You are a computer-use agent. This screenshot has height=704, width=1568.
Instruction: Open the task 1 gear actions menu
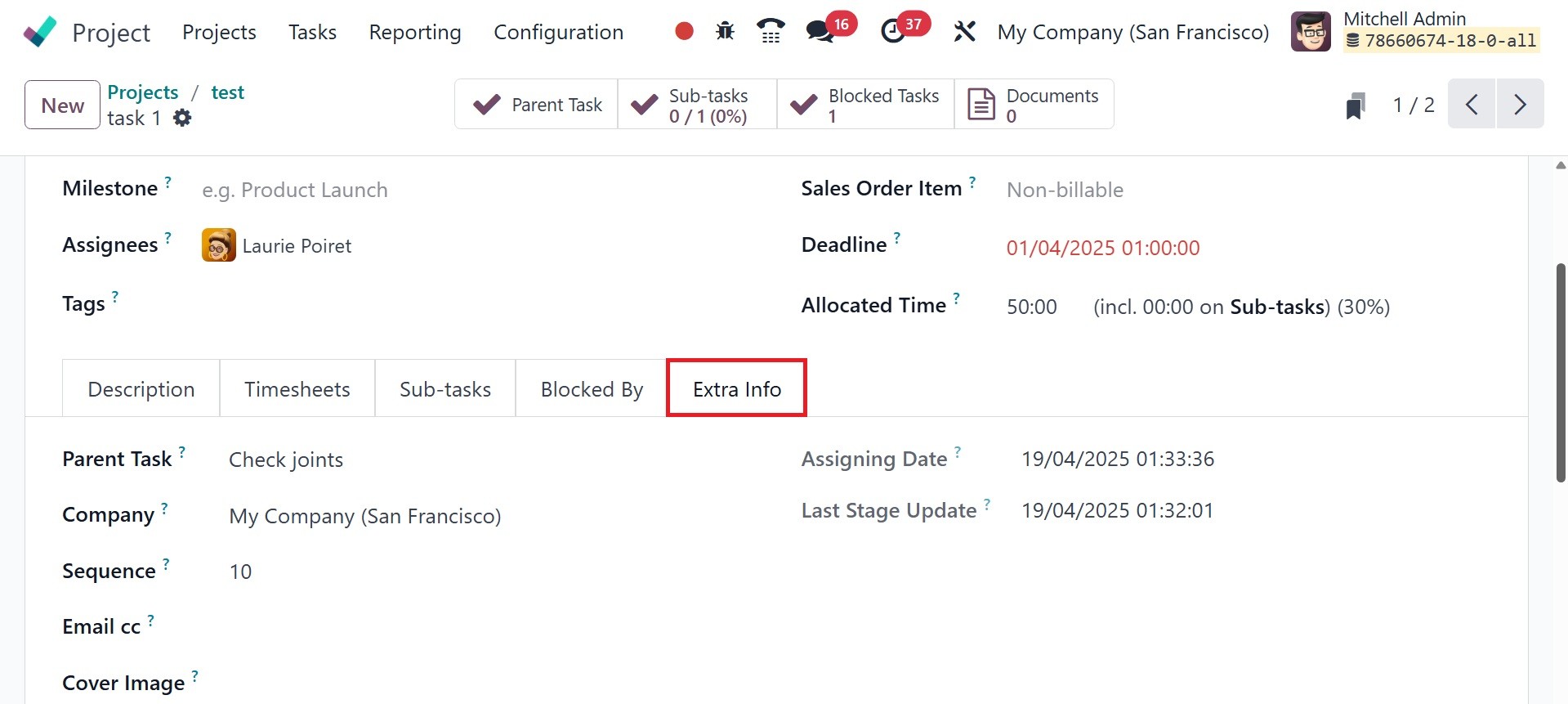click(x=182, y=118)
